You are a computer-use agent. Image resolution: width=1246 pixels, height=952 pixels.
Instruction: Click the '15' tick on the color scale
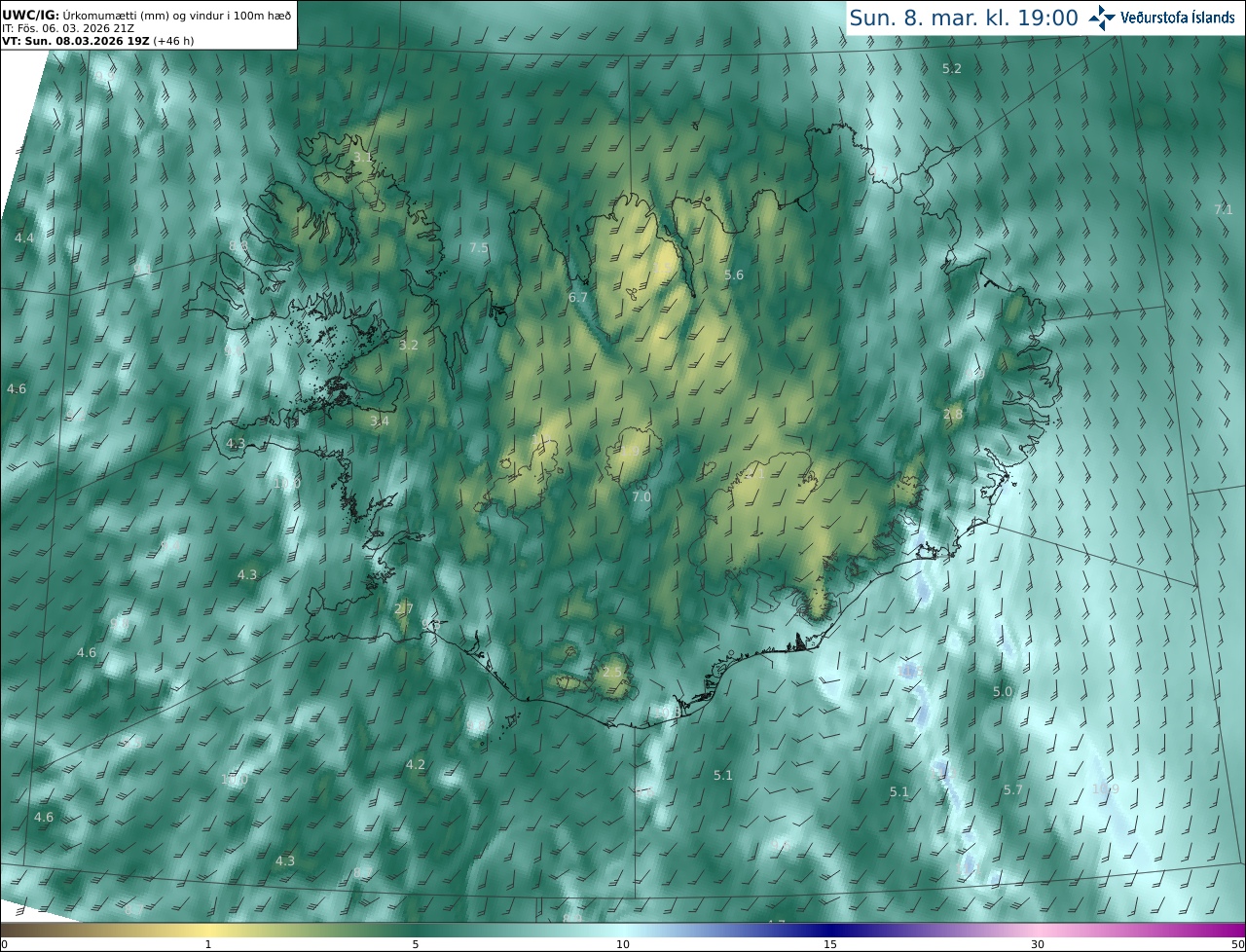(x=830, y=944)
